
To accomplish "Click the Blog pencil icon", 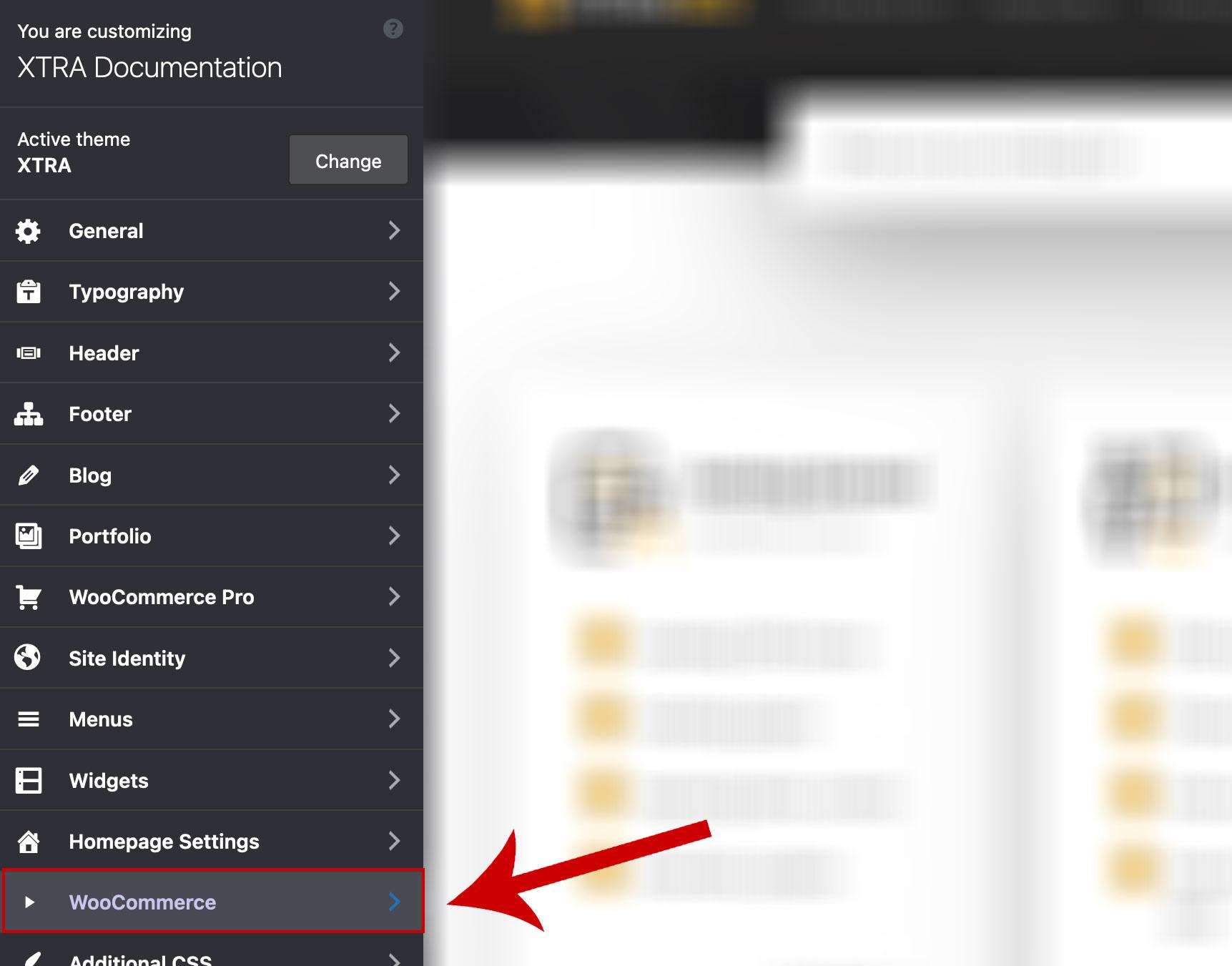I will (28, 475).
